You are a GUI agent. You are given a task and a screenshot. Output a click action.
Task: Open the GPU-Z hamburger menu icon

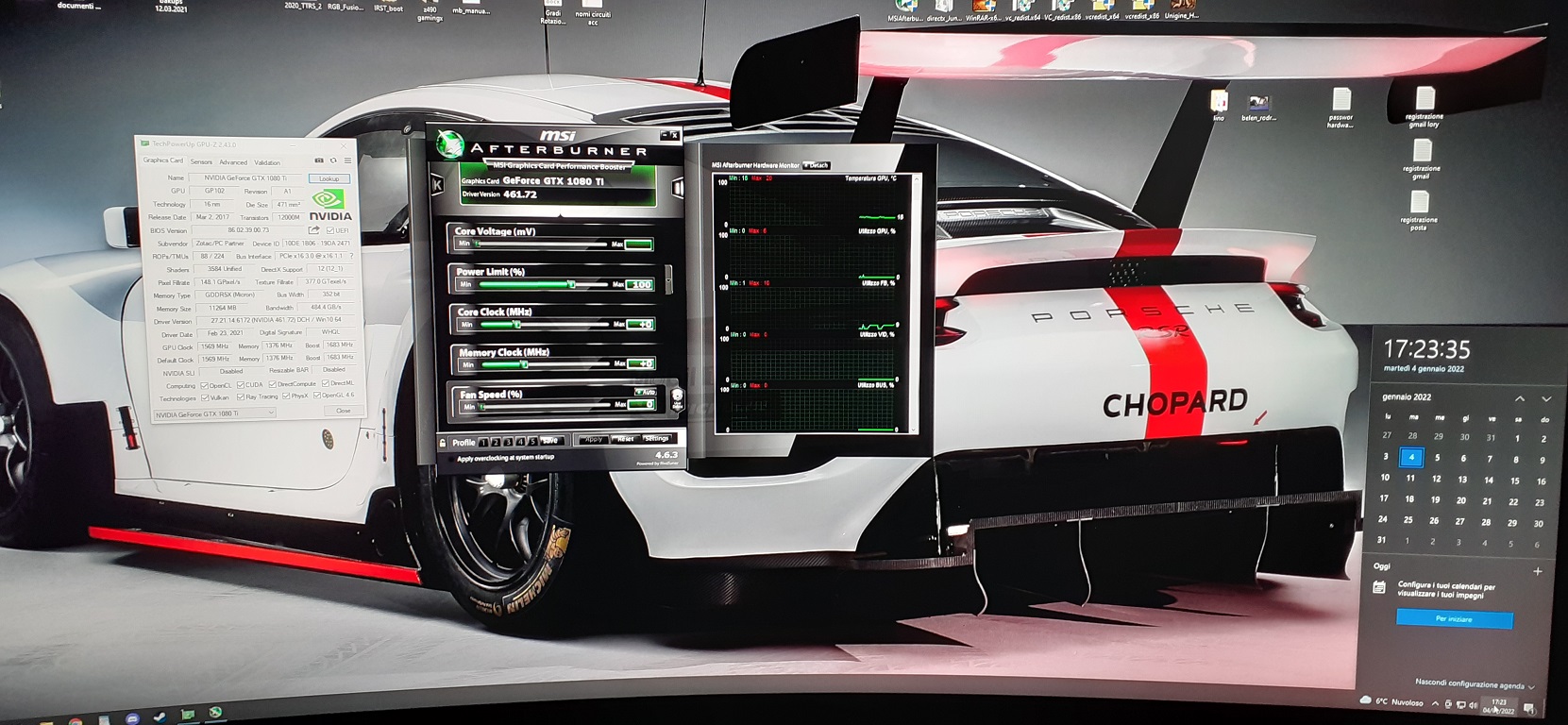(347, 160)
